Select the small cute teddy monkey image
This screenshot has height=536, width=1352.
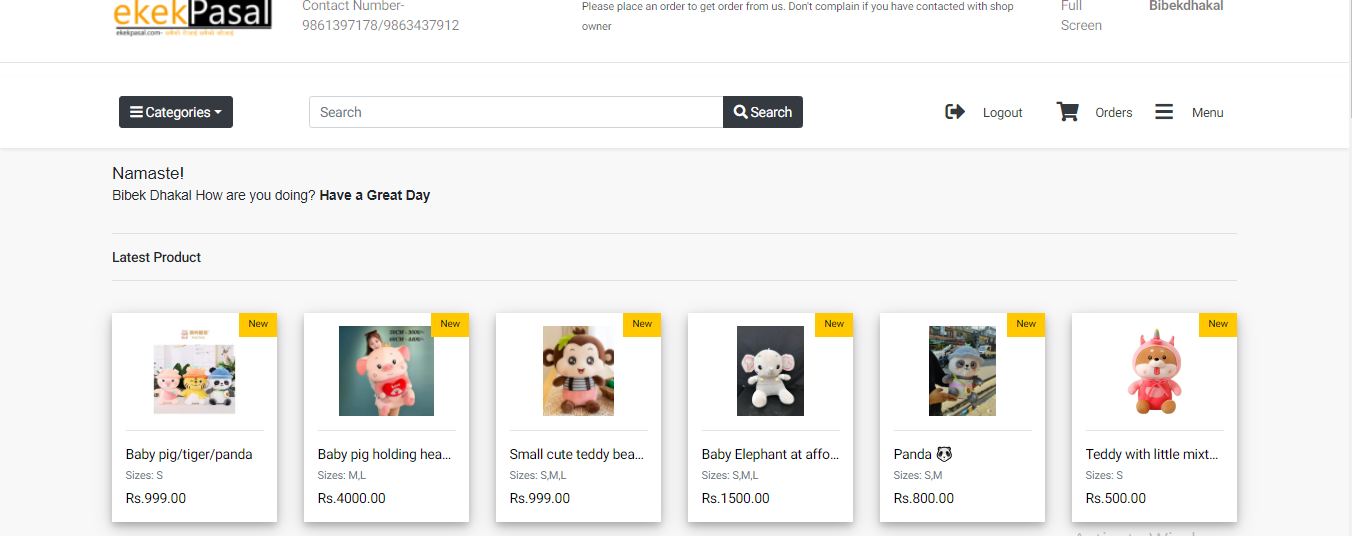(578, 371)
